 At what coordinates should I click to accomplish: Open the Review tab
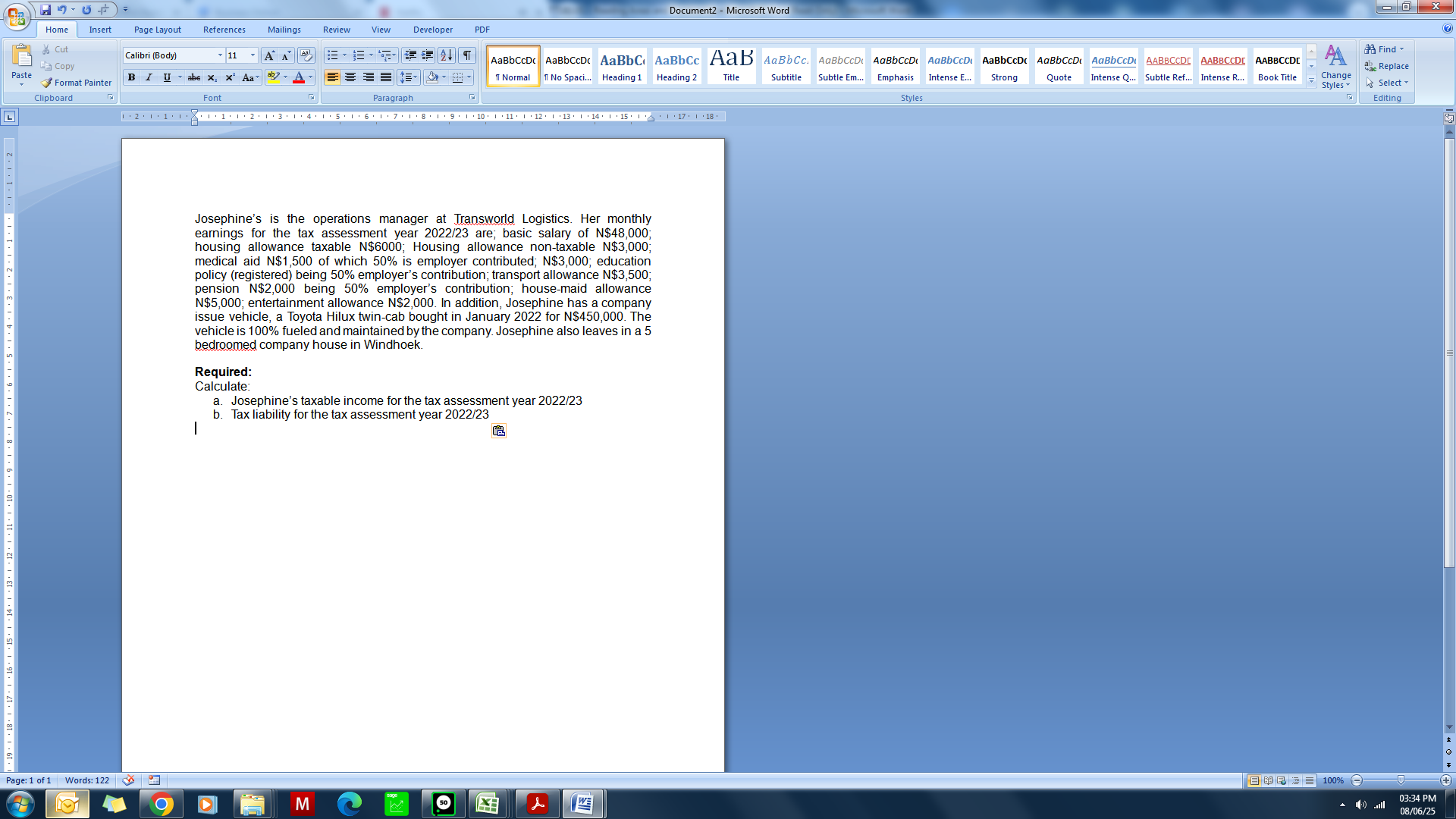pos(337,30)
